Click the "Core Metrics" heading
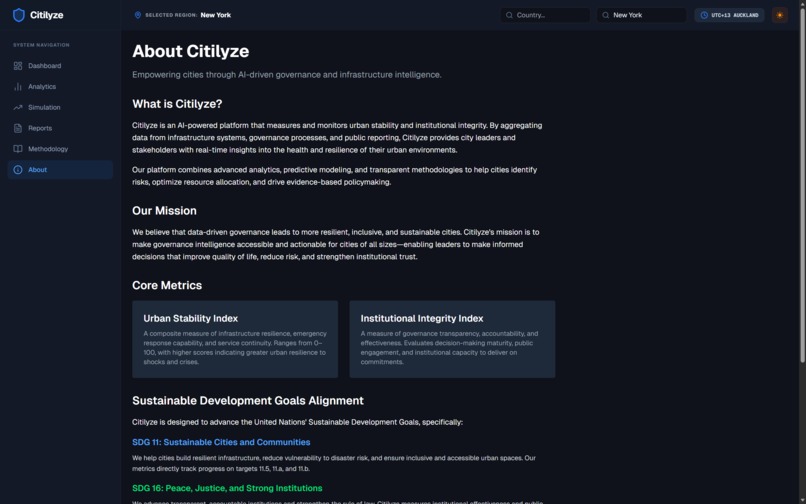Screen dimensions: 806x504 pos(167,285)
